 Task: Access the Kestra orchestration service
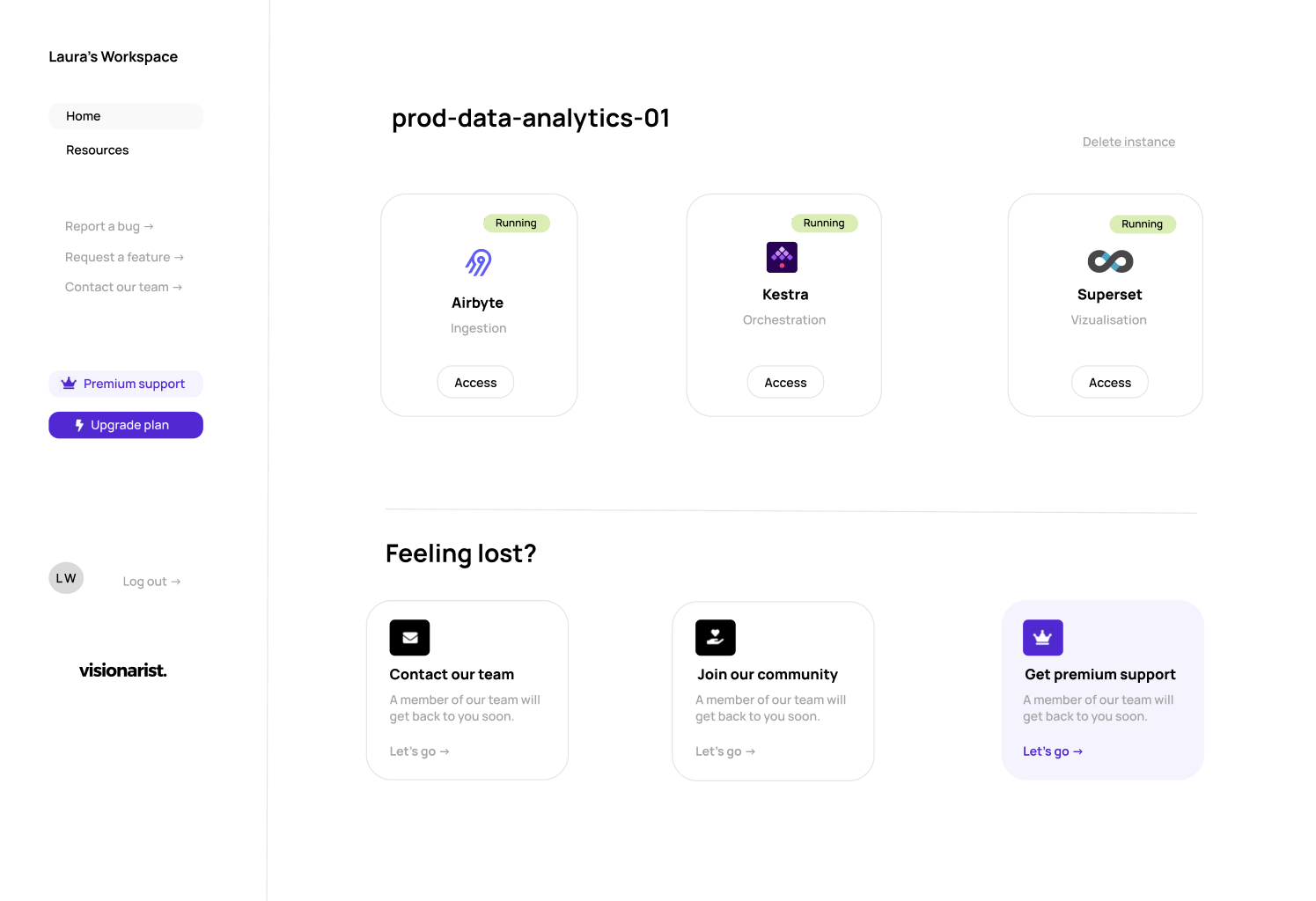(x=785, y=382)
